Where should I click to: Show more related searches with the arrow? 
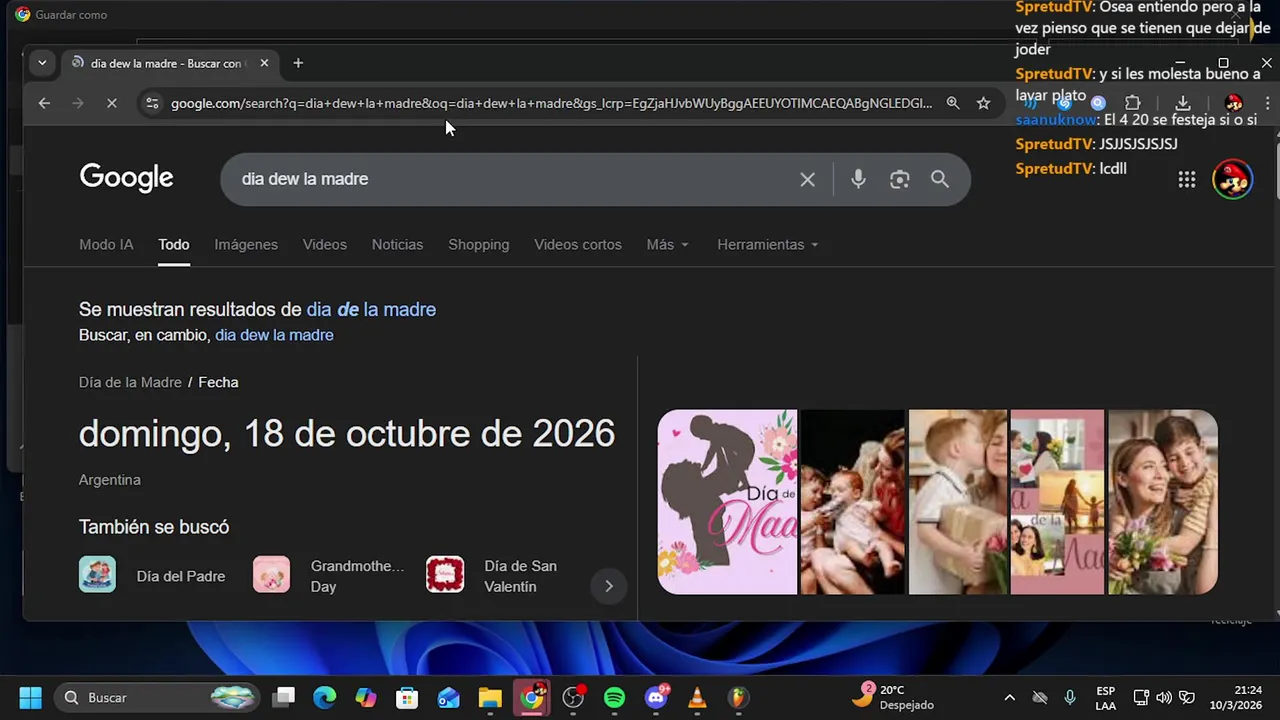pyautogui.click(x=608, y=586)
